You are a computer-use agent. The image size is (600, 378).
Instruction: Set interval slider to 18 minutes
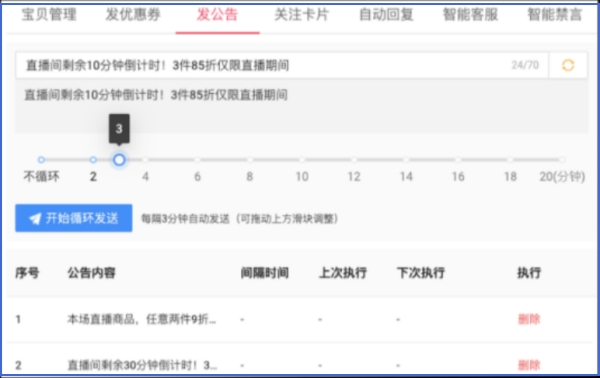(510, 160)
